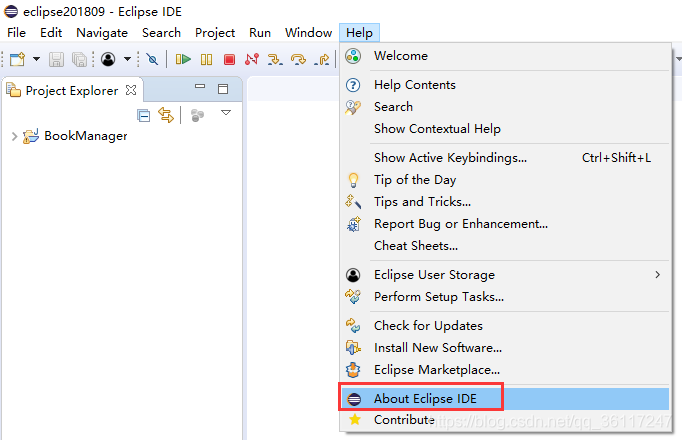
Task: Open Eclipse User Storage submenu arrow
Action: 657,275
